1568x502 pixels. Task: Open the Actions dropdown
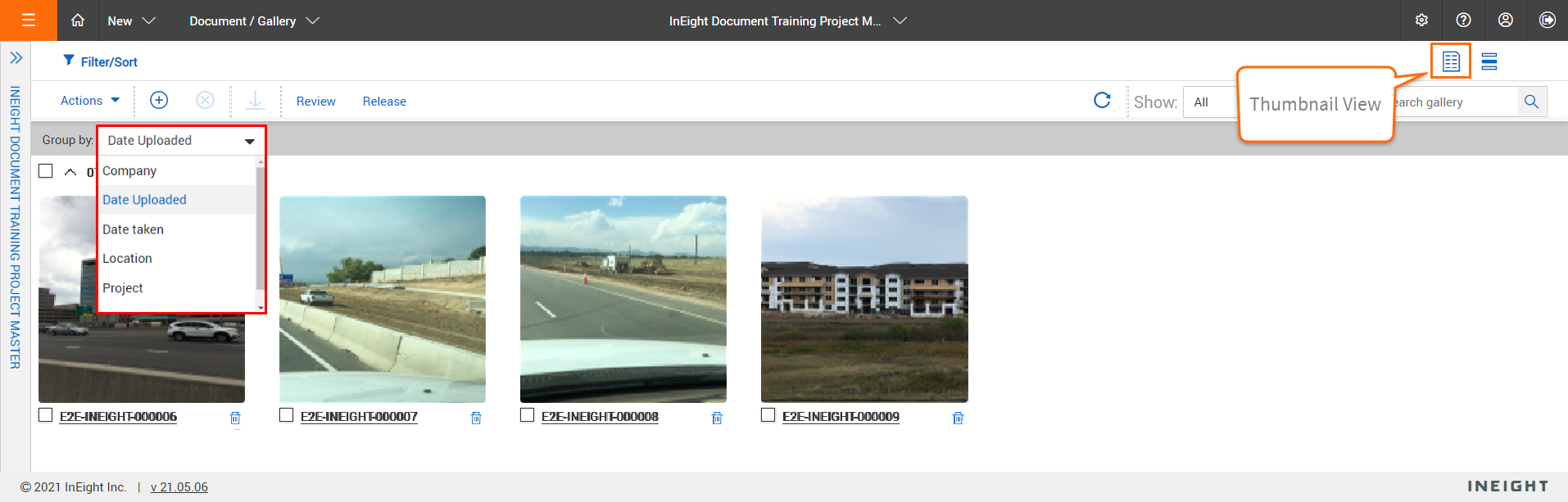(90, 100)
